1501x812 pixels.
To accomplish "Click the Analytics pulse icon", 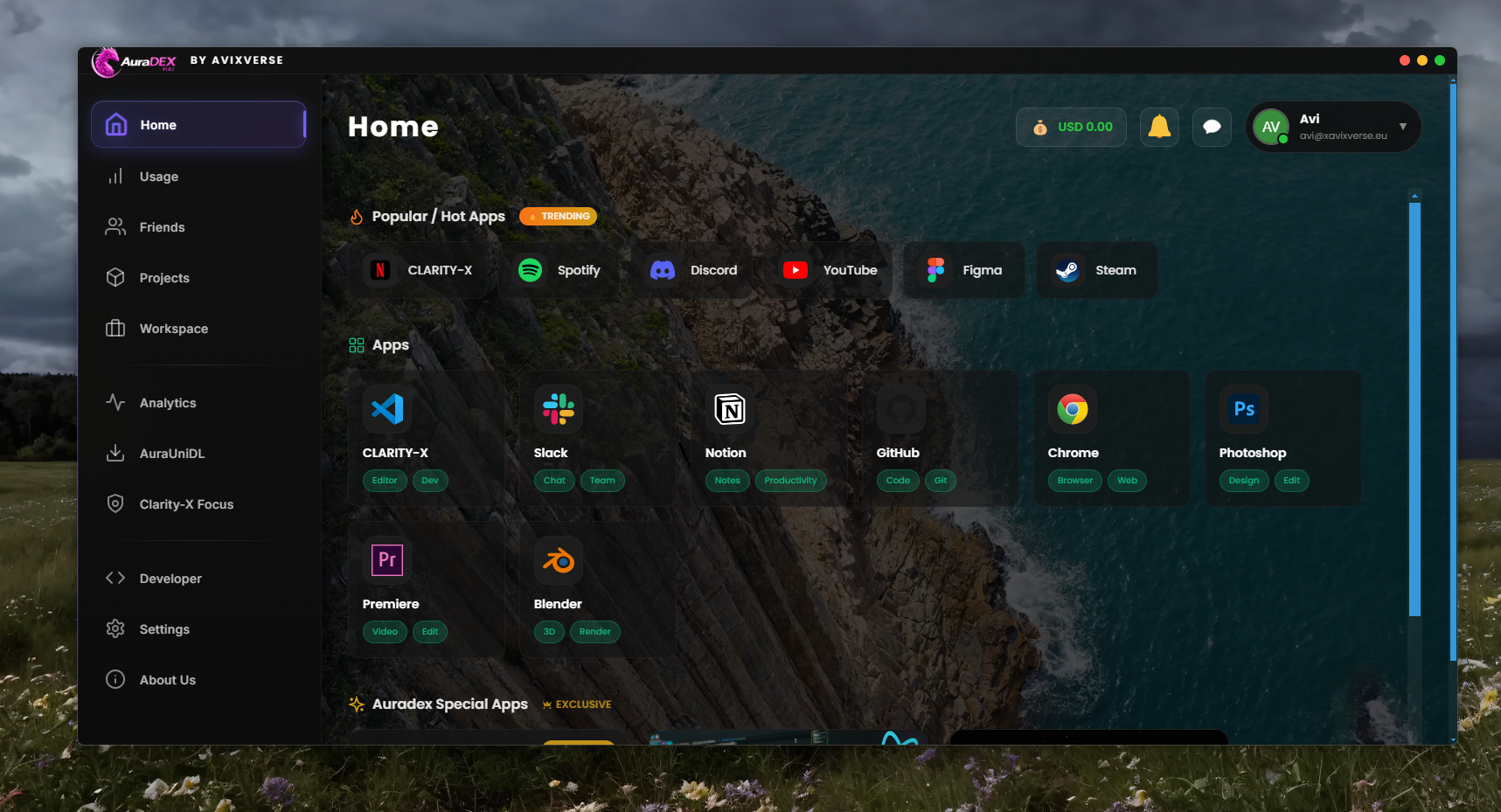I will pos(115,403).
